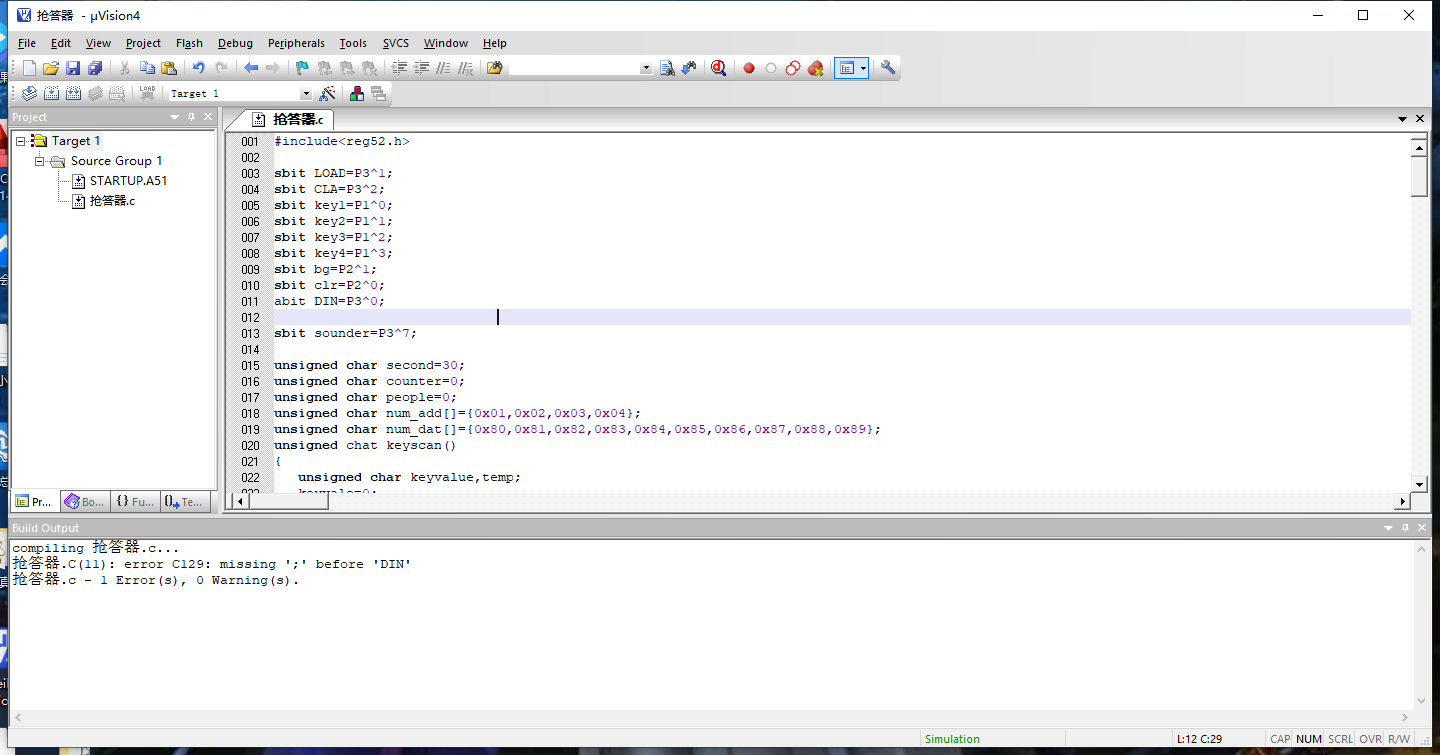
Task: Enable/disable breakpoint (hollow circle)
Action: tap(770, 68)
